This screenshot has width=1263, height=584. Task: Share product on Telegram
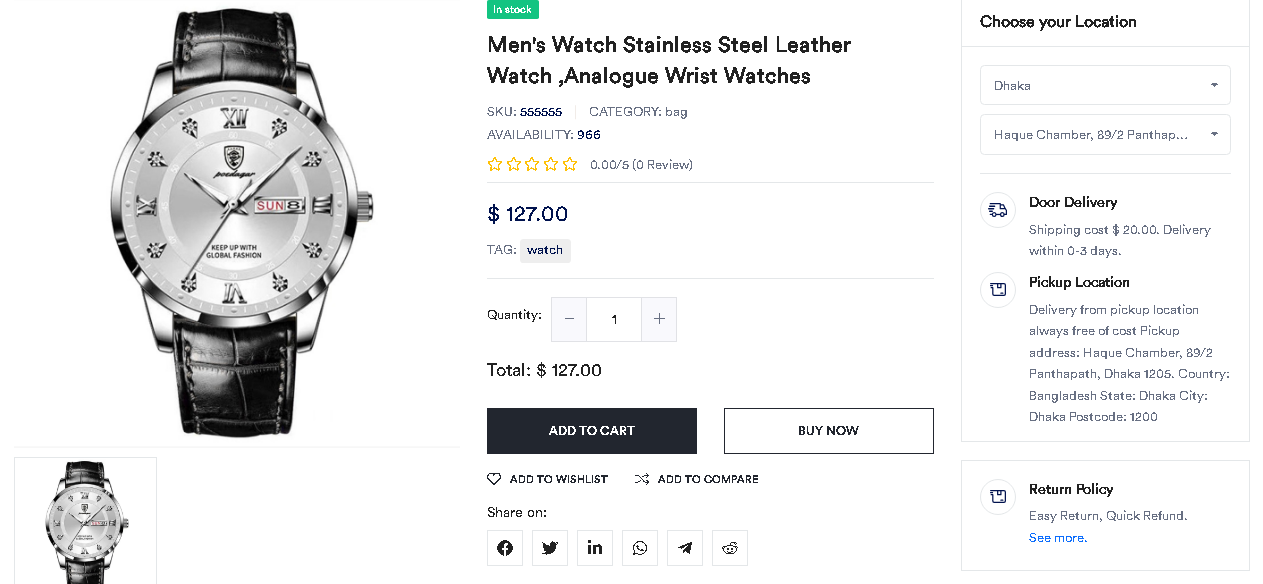point(685,548)
